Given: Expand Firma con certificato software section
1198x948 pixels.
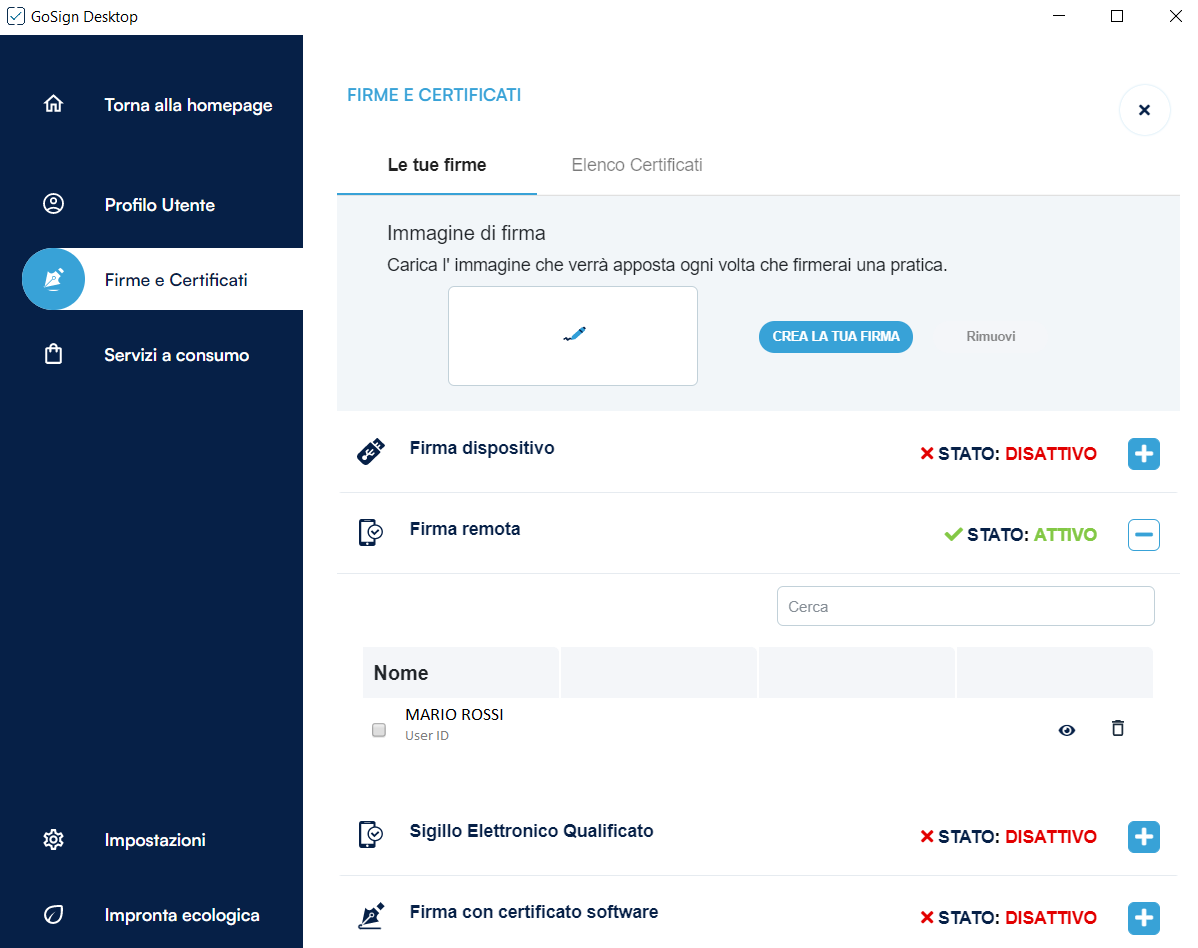Looking at the screenshot, I should 1143,917.
